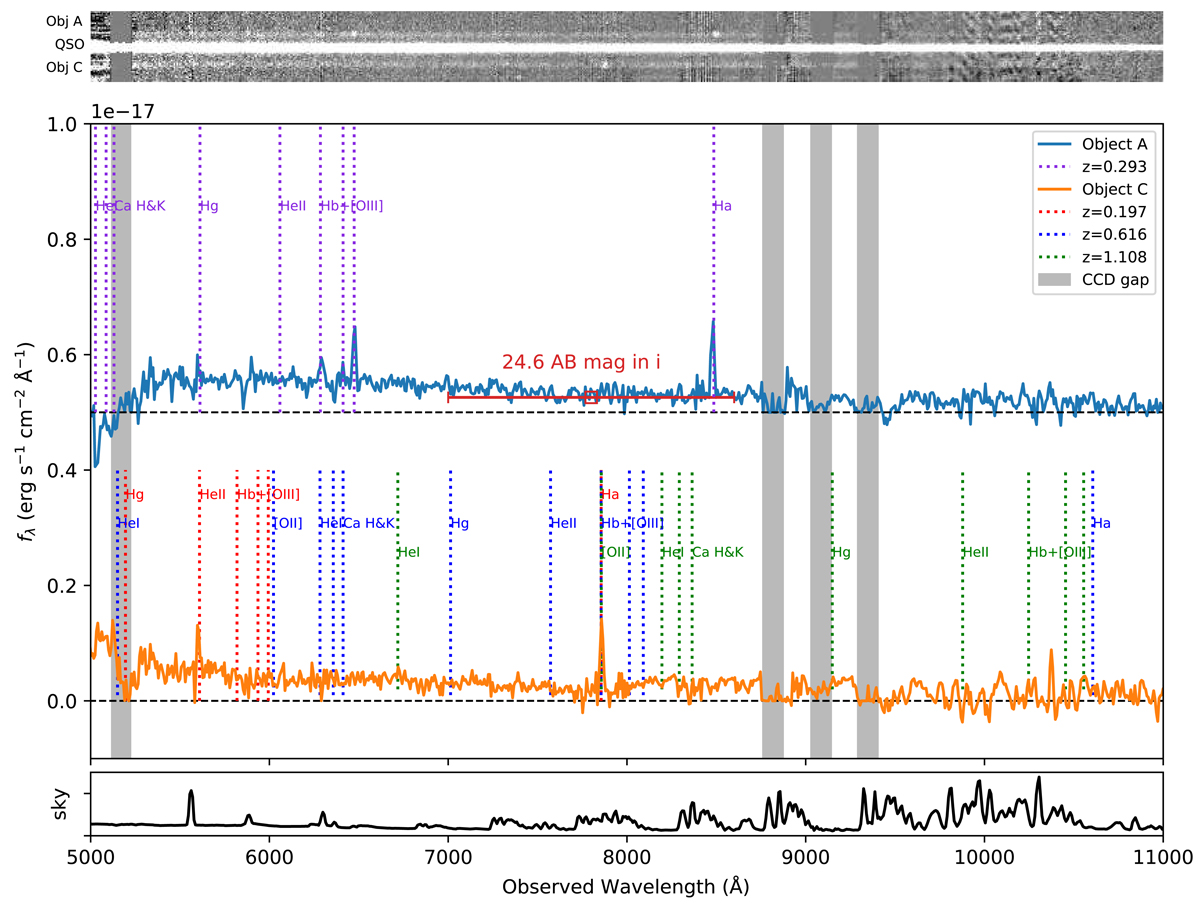Click the purple 'Ca H&K' line label

point(141,206)
